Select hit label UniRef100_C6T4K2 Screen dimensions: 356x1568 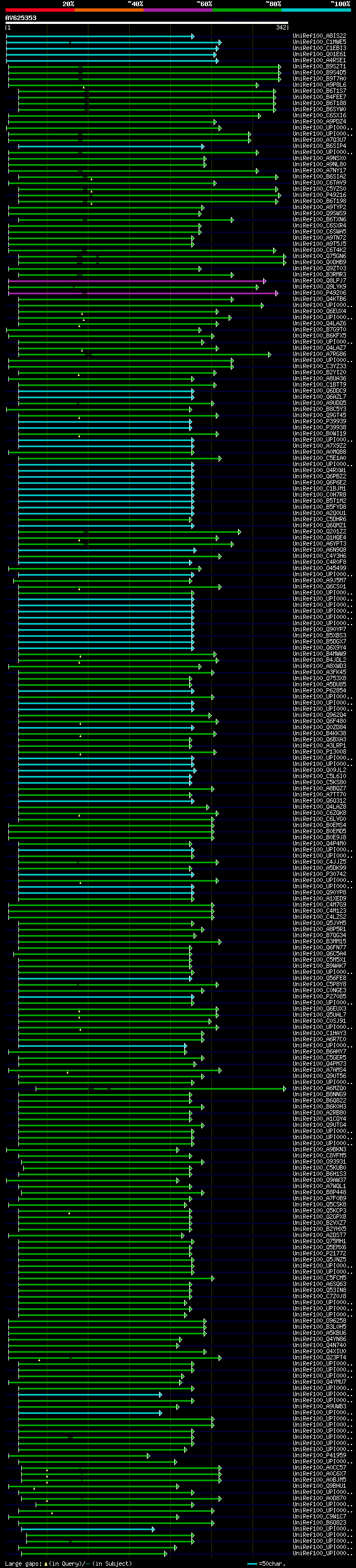click(319, 250)
